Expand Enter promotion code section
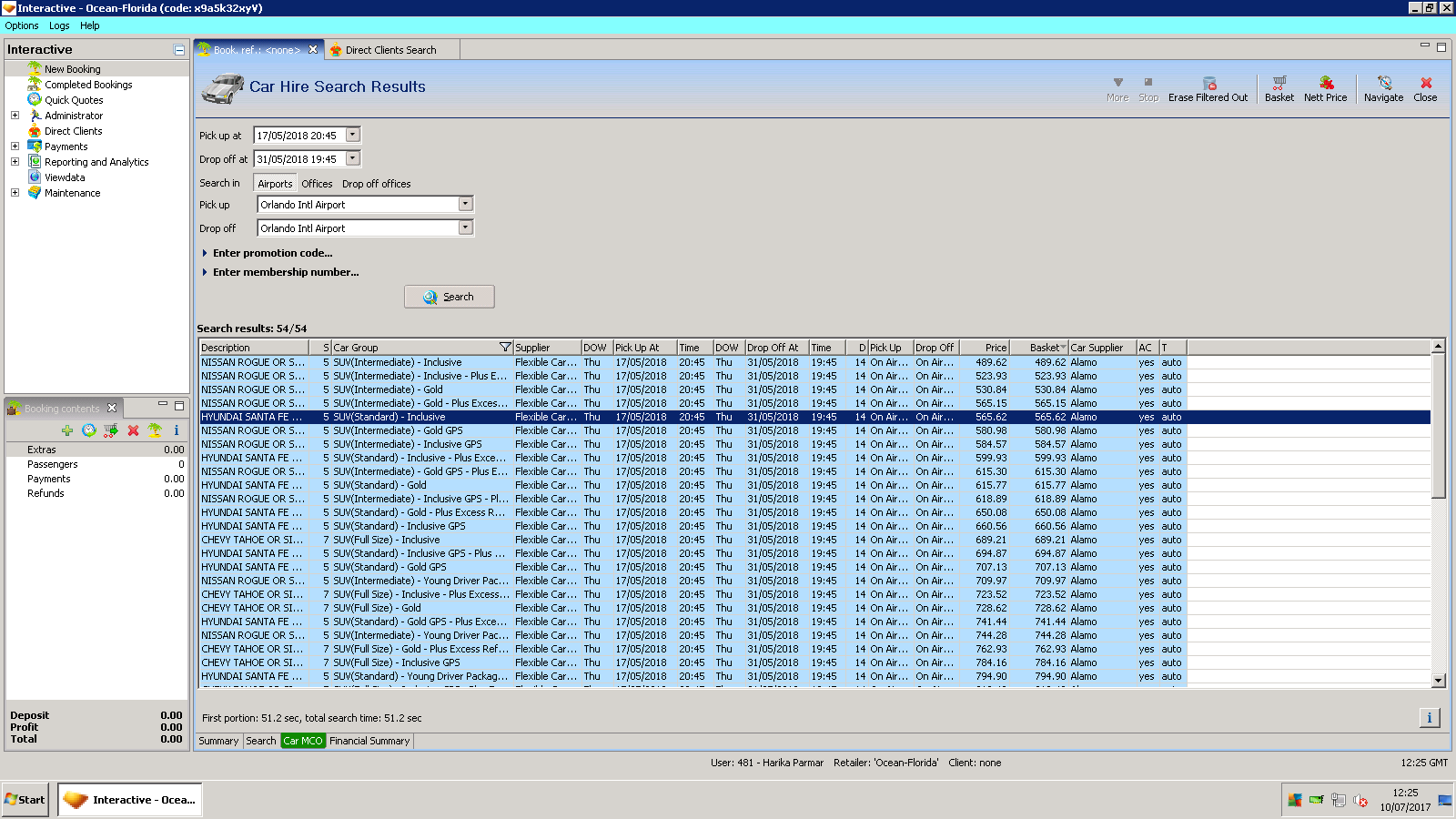 [x=272, y=253]
